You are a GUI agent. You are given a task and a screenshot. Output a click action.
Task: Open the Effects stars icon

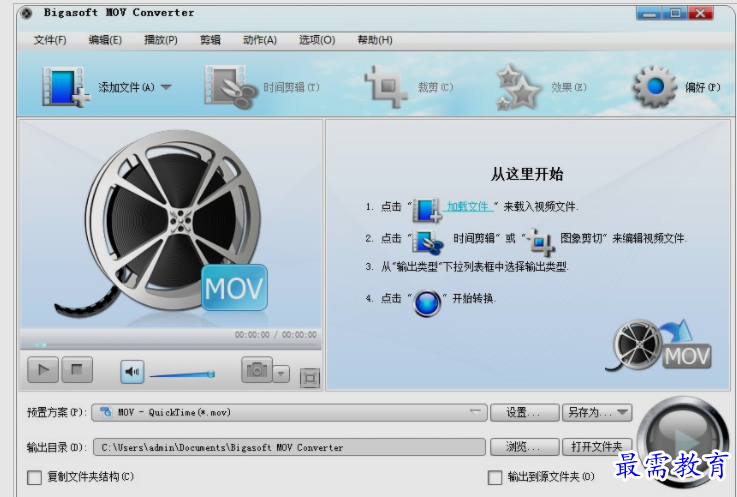tap(517, 87)
